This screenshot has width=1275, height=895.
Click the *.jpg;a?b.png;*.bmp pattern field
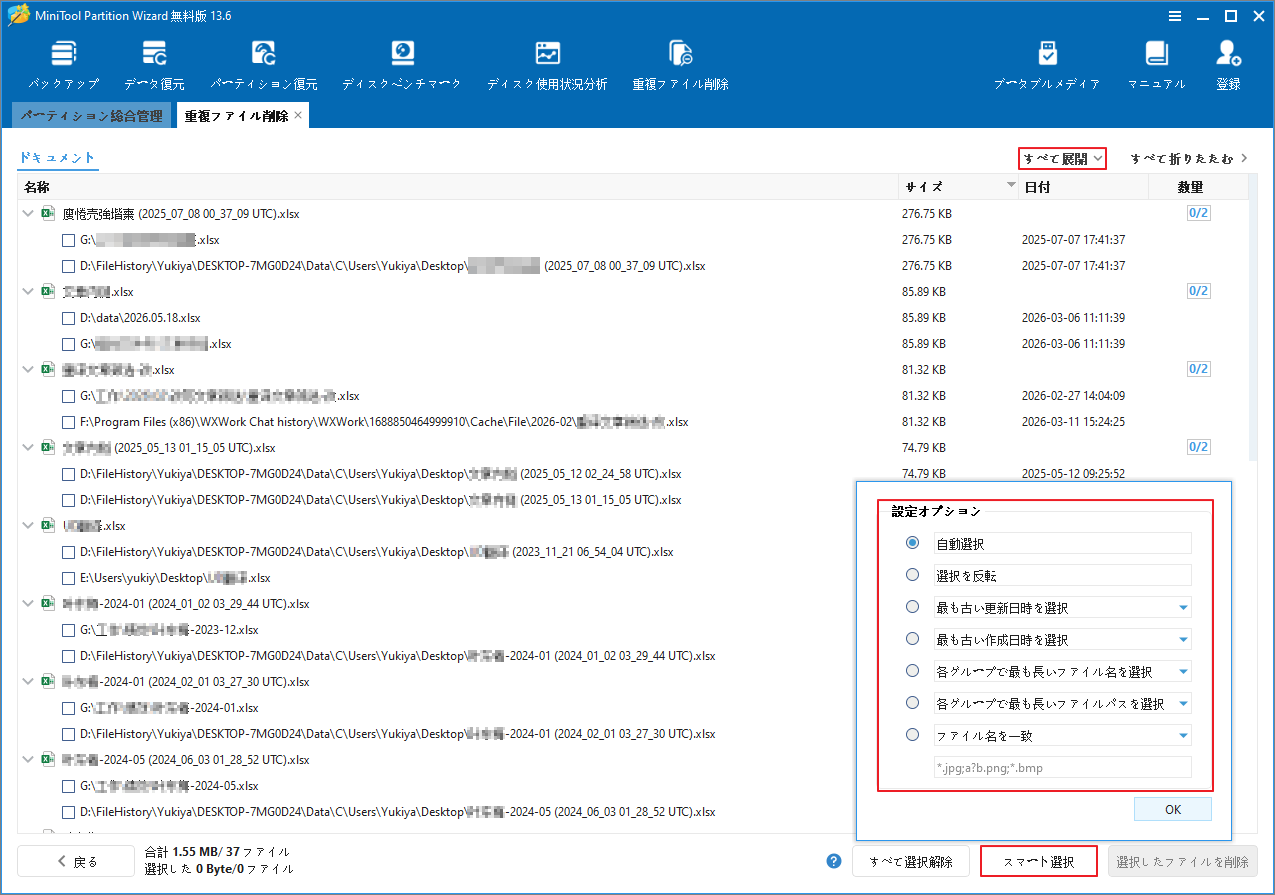coord(1062,768)
